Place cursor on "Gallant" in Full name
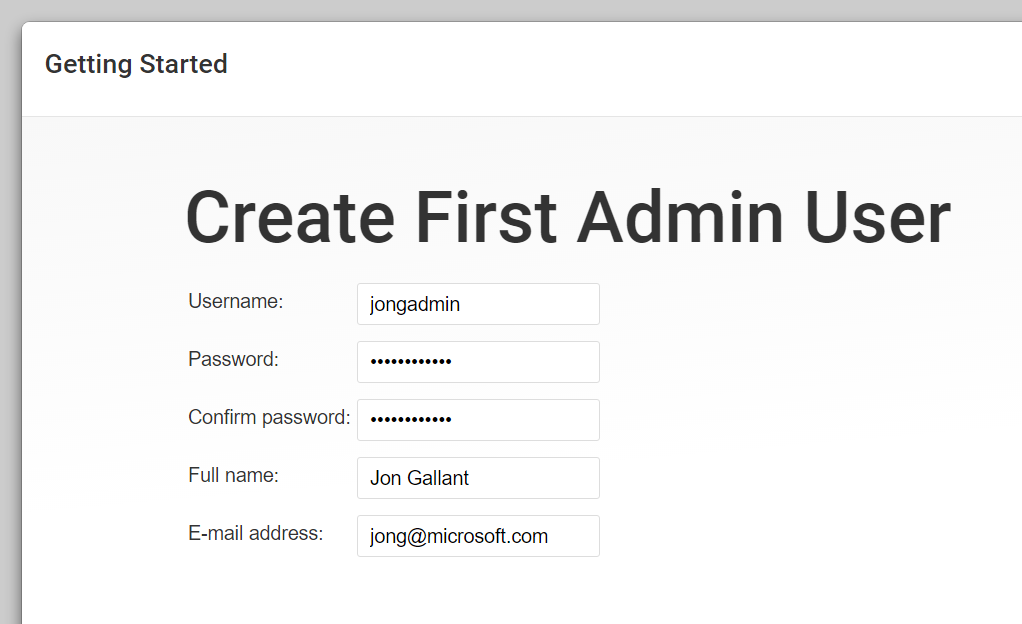The image size is (1022, 624). [437, 478]
